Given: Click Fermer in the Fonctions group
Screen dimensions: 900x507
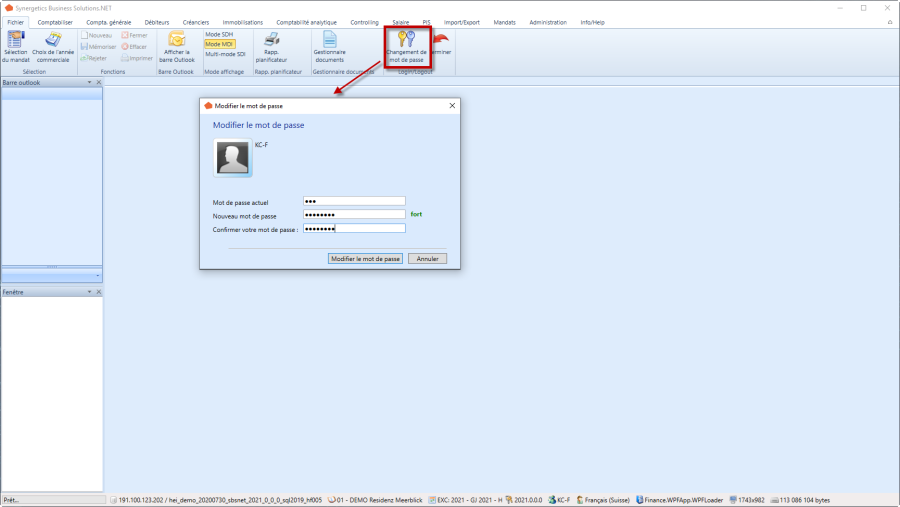Looking at the screenshot, I should [134, 35].
